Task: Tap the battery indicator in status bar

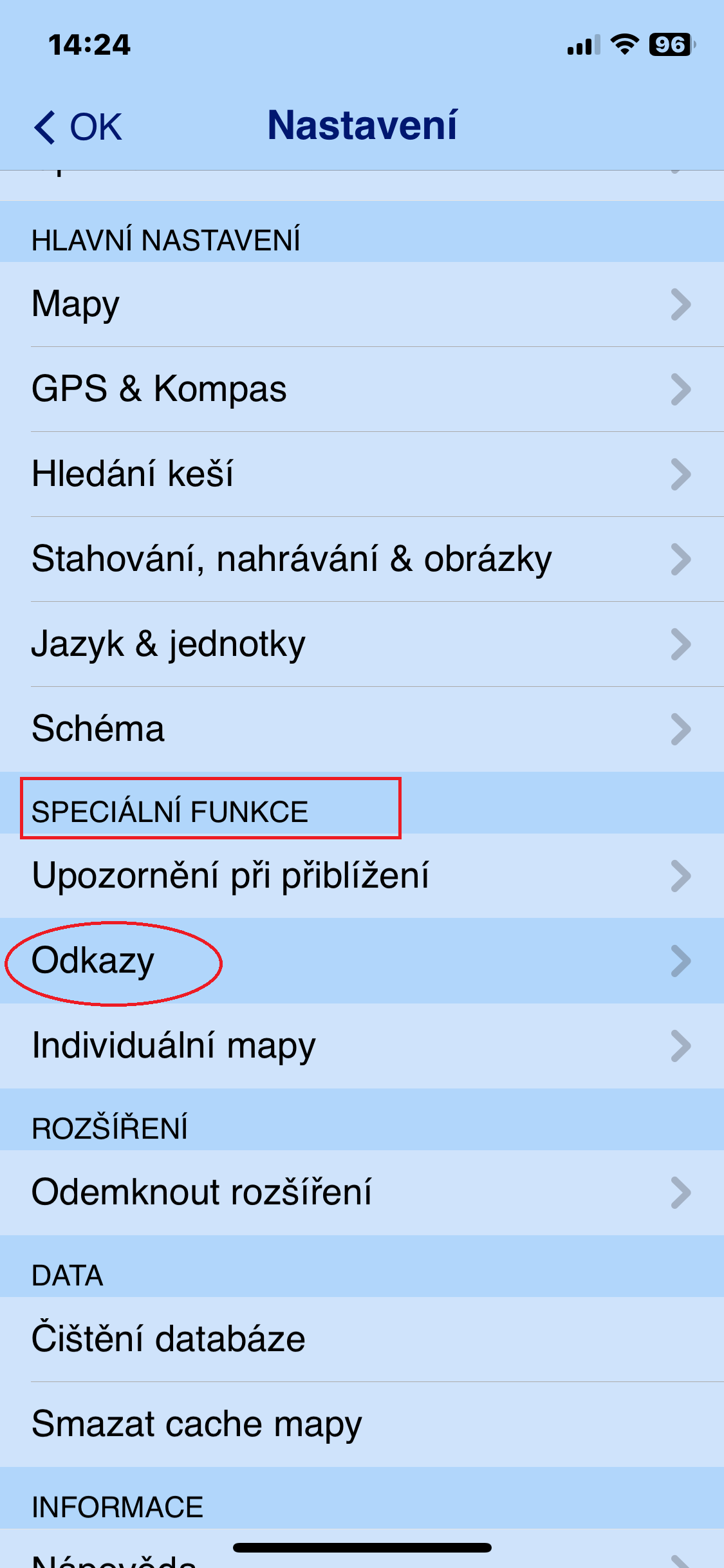Action: pos(672,44)
